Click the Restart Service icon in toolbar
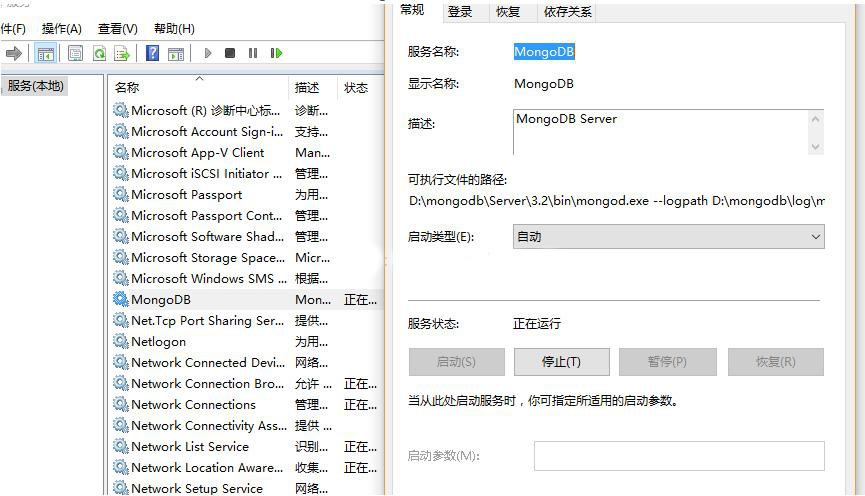865x496 pixels. pos(276,53)
